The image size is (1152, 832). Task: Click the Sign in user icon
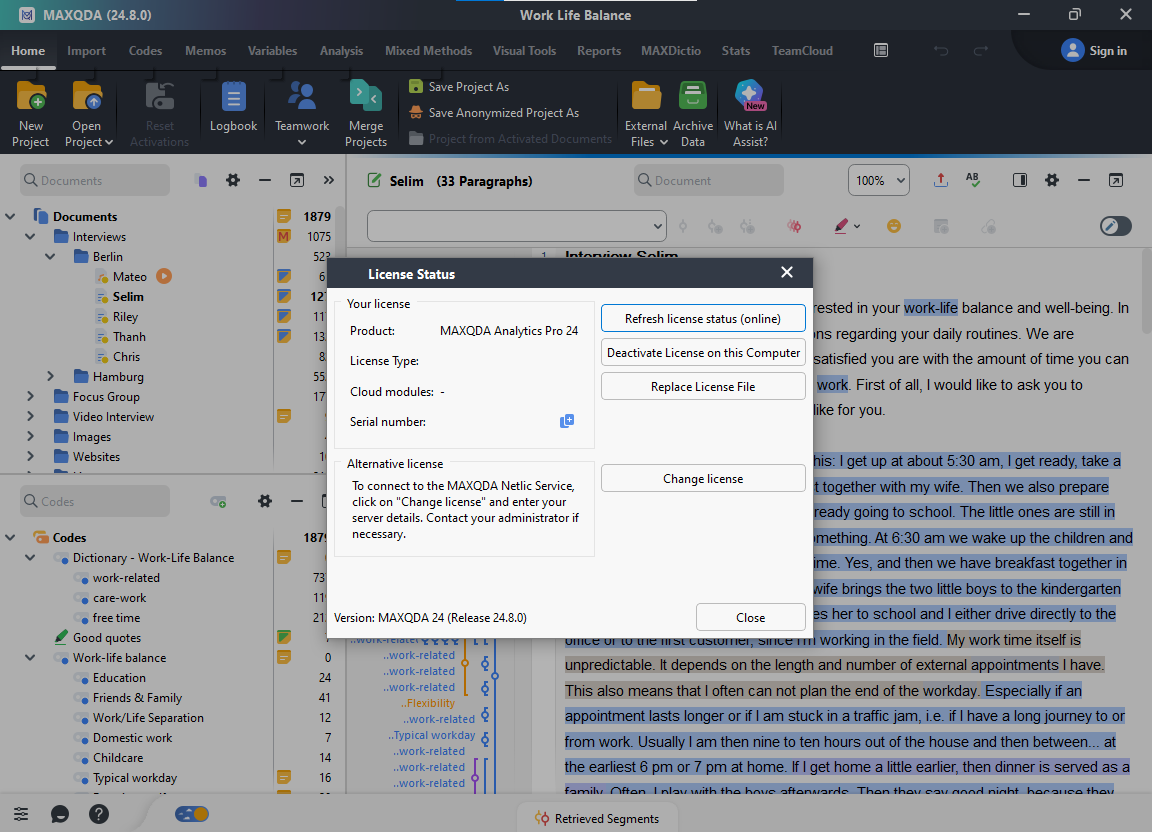pyautogui.click(x=1072, y=50)
